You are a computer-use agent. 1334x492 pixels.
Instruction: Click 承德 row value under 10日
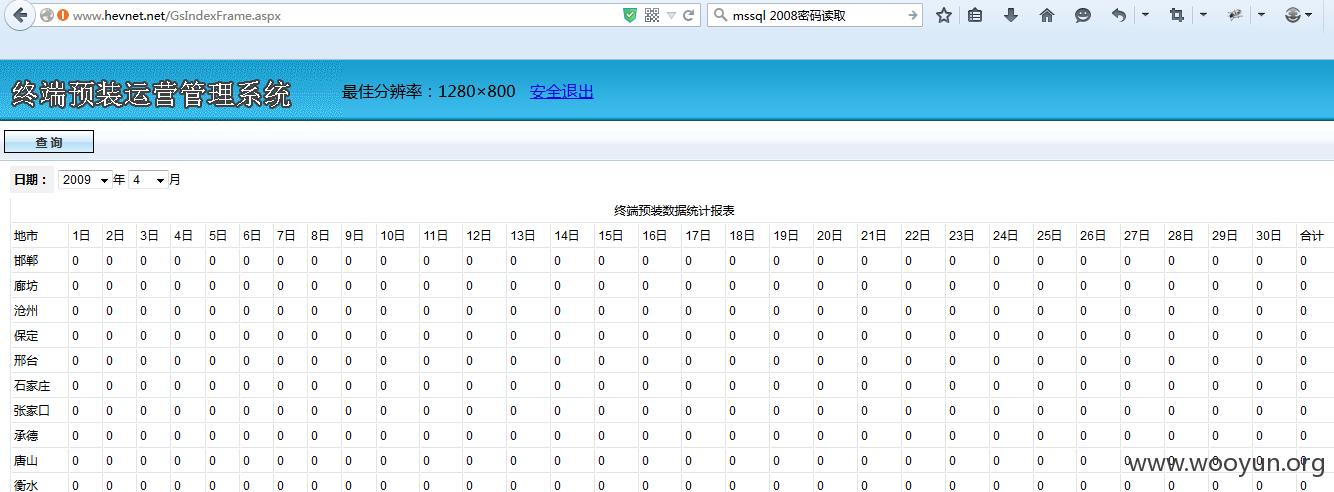click(383, 436)
